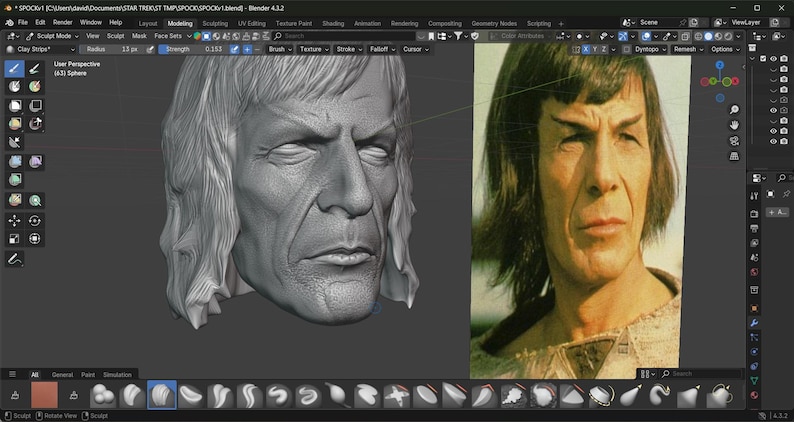Select the Brush tool in the left toolbar
The width and height of the screenshot is (794, 422).
(14, 68)
